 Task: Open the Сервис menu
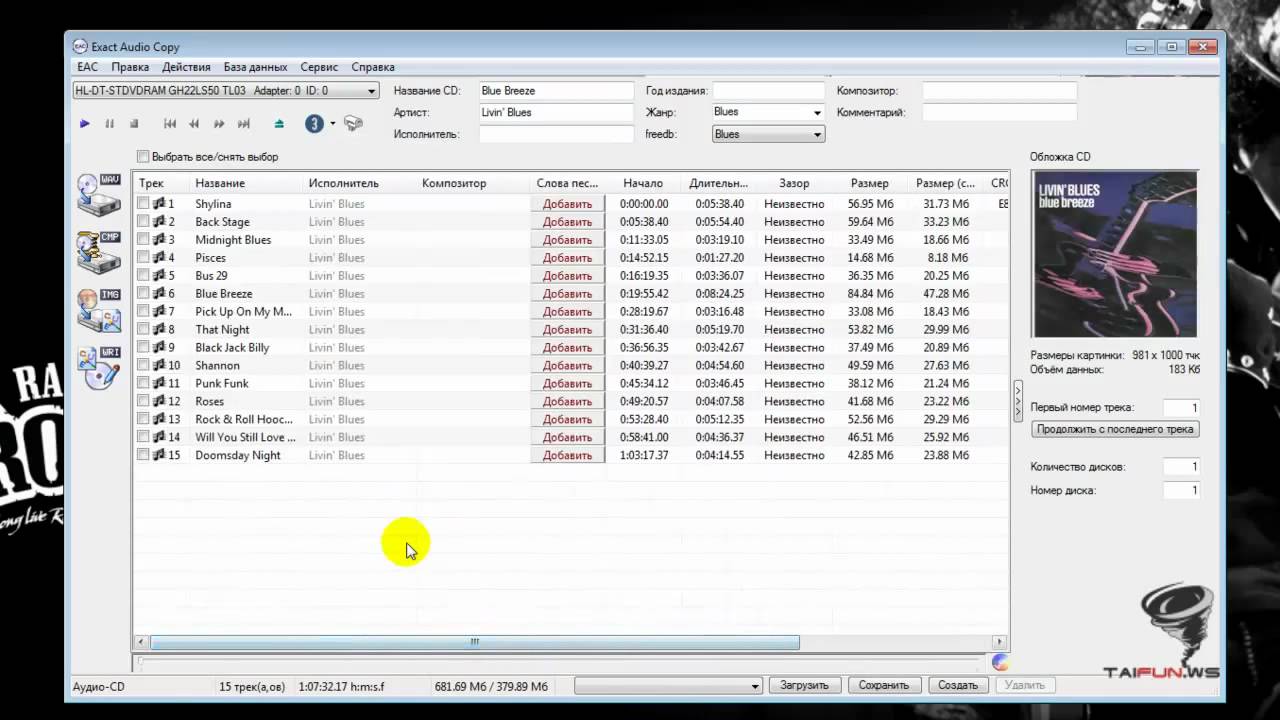tap(319, 67)
